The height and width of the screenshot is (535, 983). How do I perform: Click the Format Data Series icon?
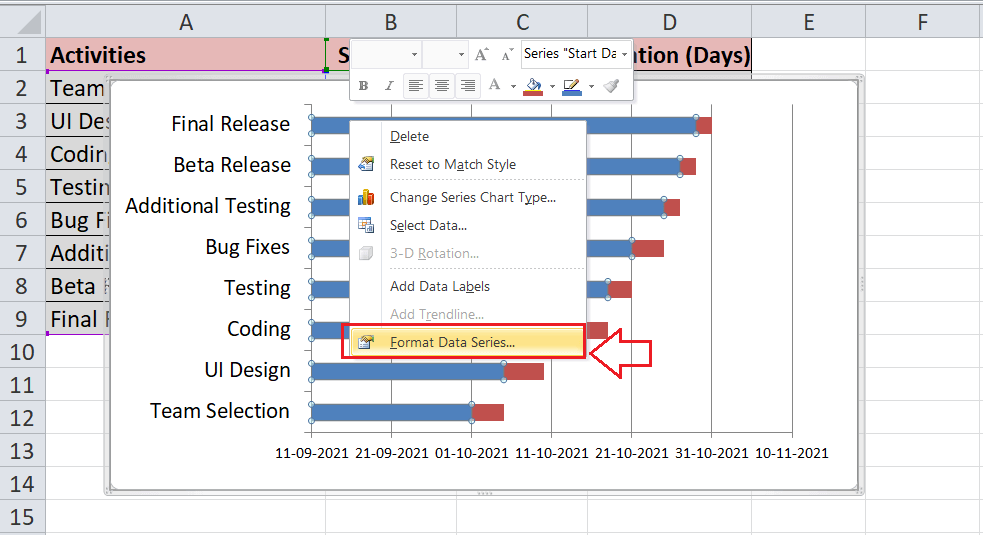click(x=366, y=342)
